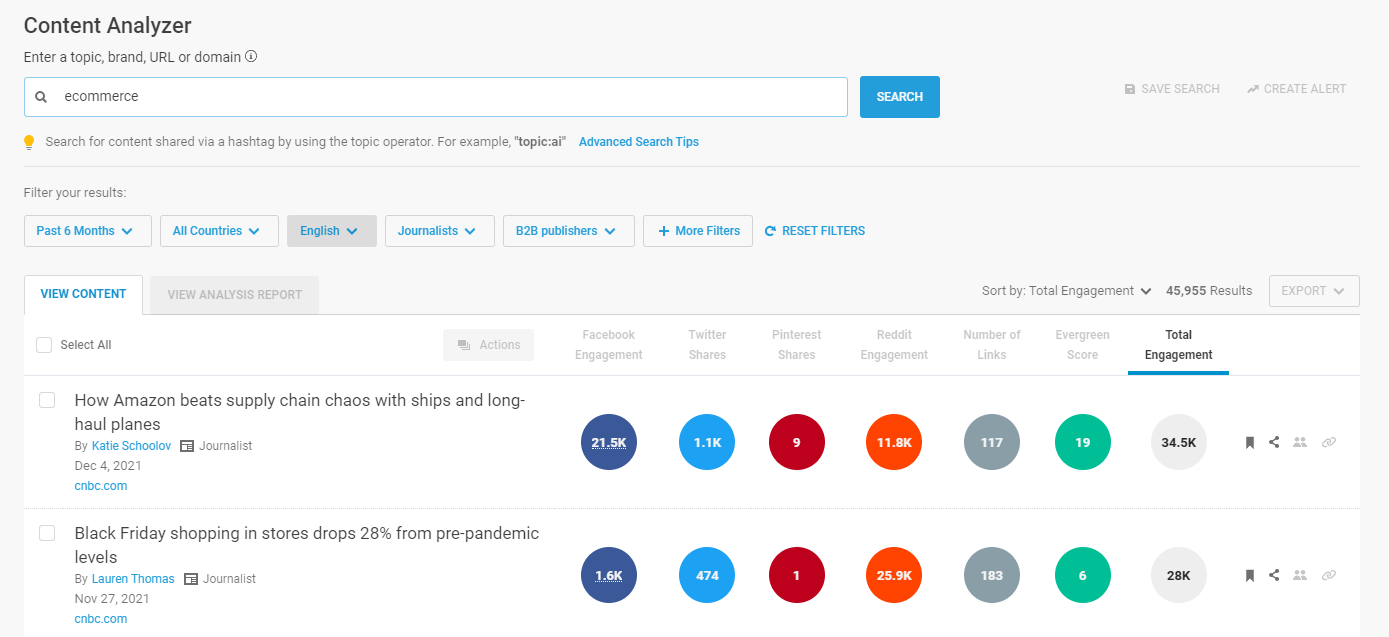The width and height of the screenshot is (1389, 637).
Task: Sort by Reddit Engagement column
Action: pos(894,345)
